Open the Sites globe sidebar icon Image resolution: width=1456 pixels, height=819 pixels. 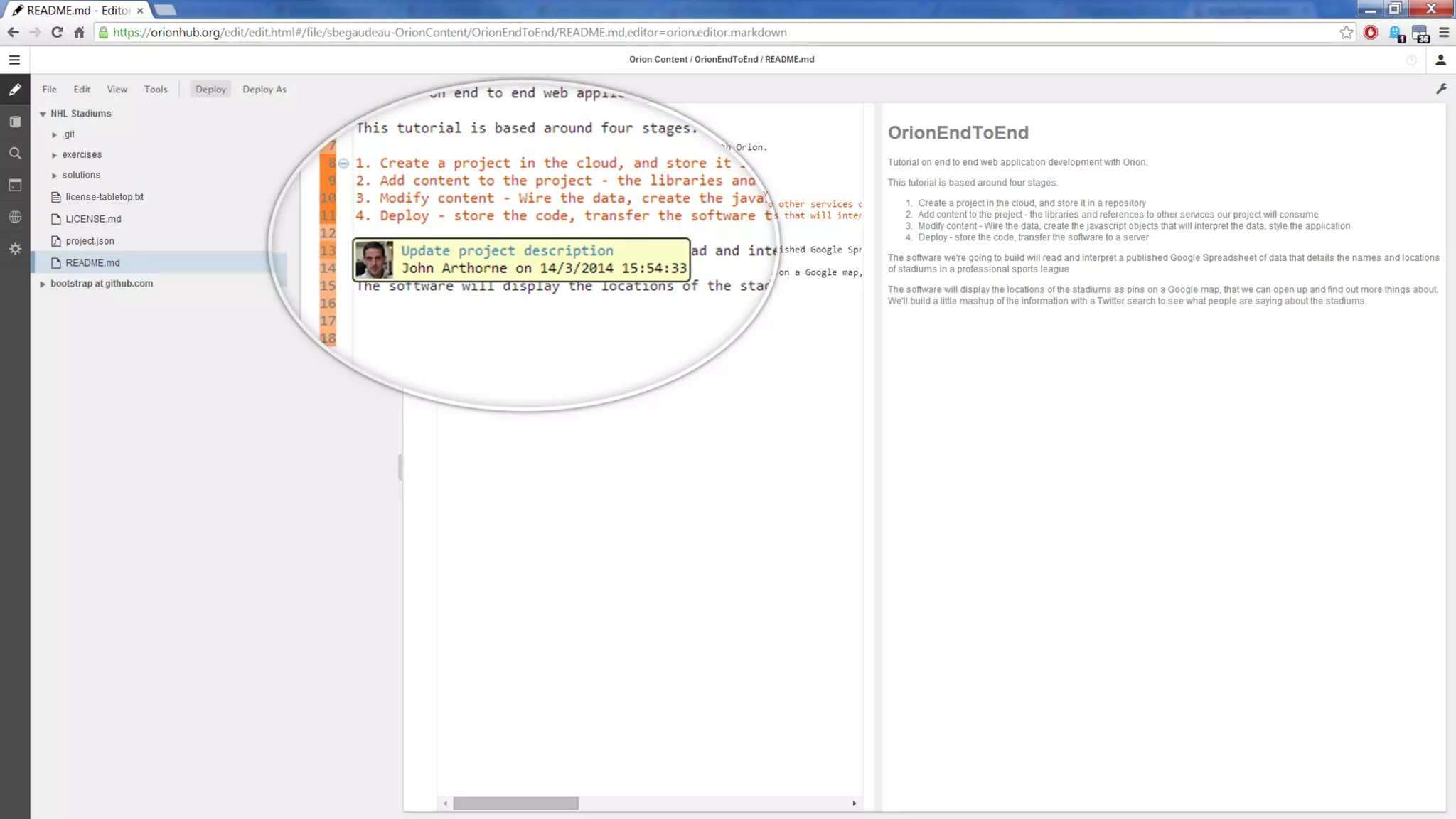coord(15,218)
